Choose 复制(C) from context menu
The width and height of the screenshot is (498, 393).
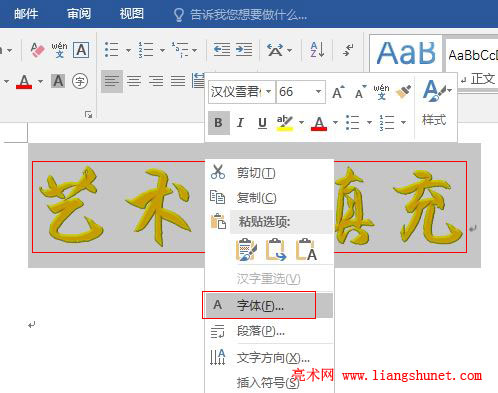(x=269, y=198)
